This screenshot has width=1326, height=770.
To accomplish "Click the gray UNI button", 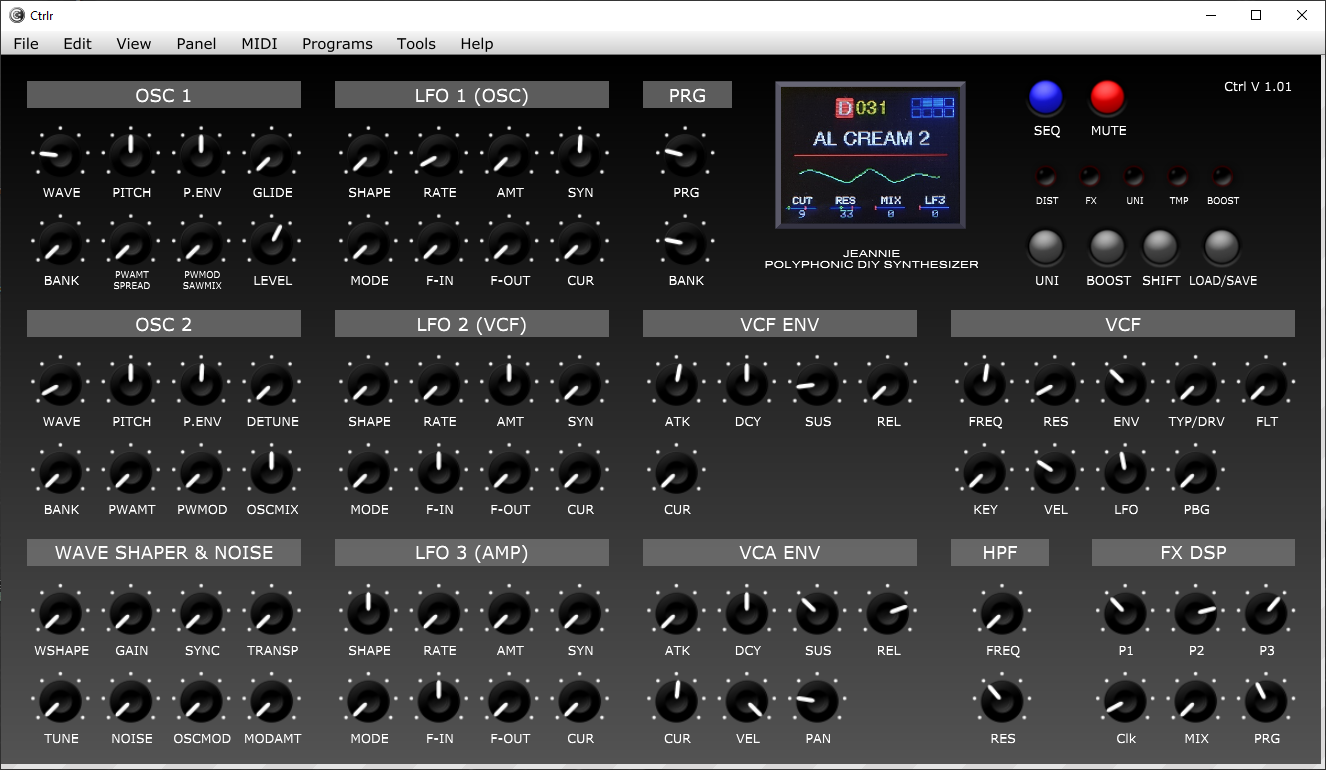I will [1046, 247].
